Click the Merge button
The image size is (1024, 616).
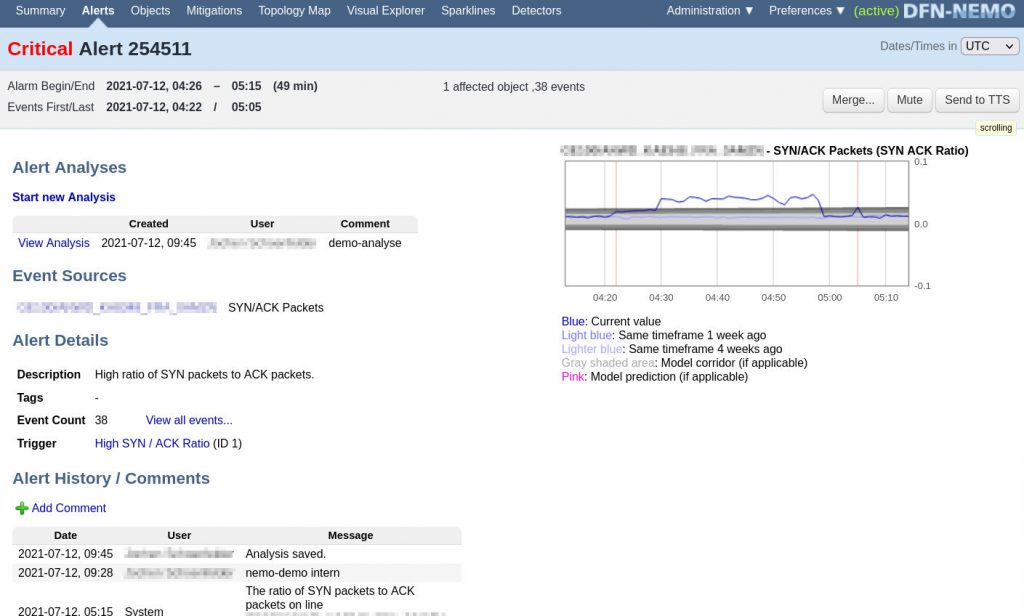852,100
